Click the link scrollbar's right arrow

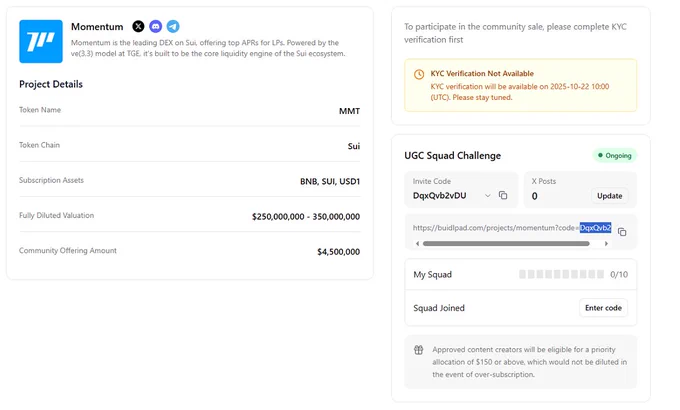point(606,244)
